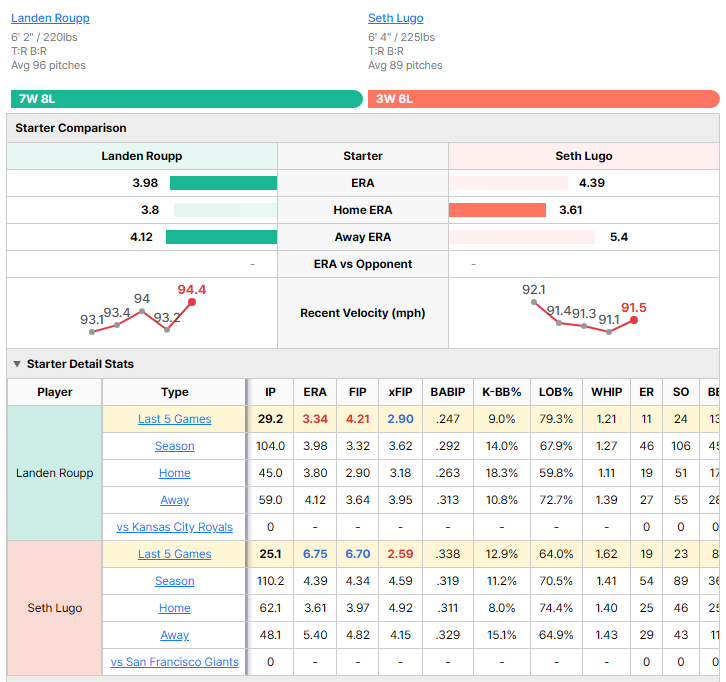This screenshot has height=682, width=726.
Task: Click the WHIP column header
Action: tap(607, 392)
